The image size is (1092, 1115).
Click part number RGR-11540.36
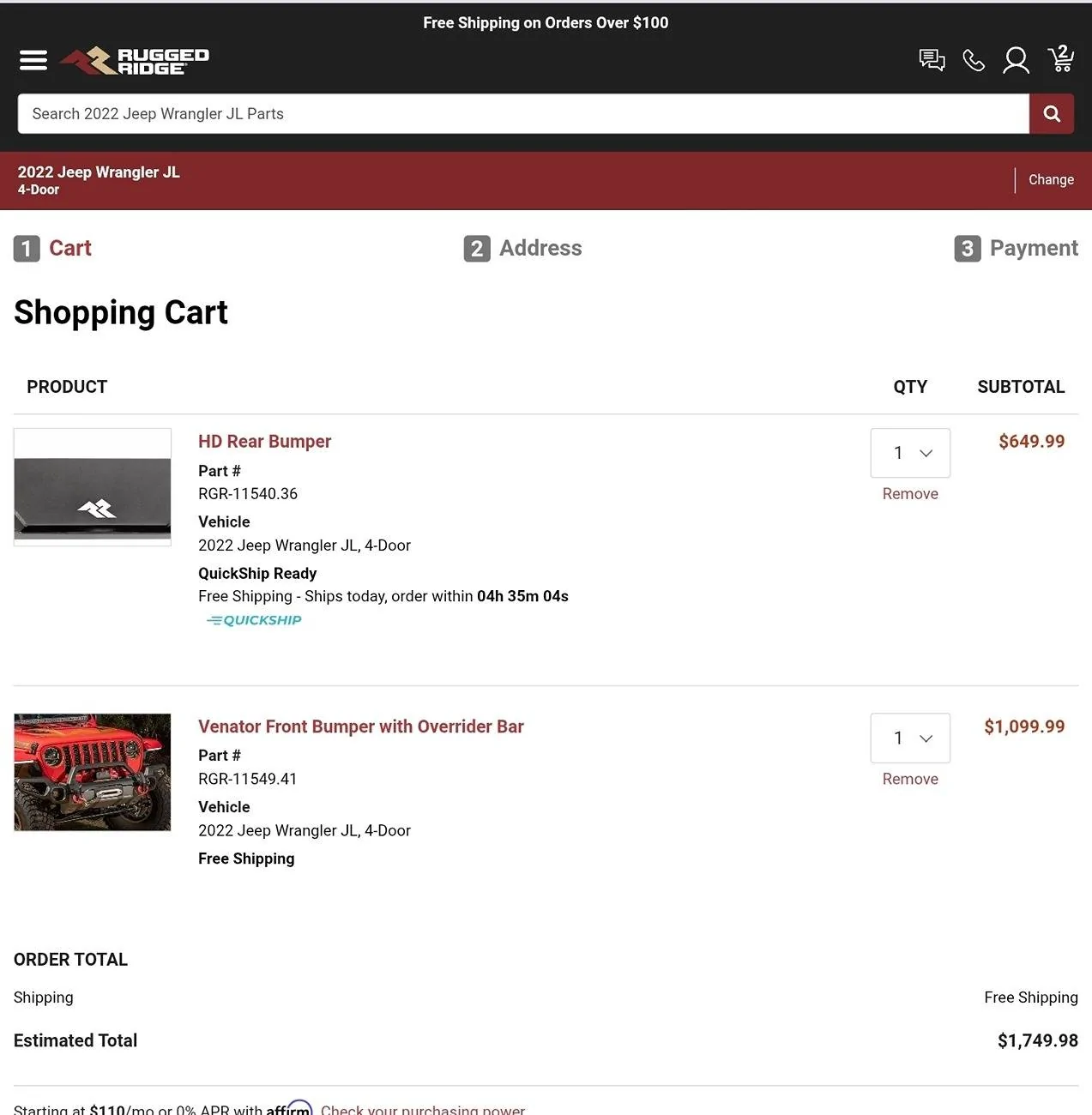pyautogui.click(x=248, y=494)
